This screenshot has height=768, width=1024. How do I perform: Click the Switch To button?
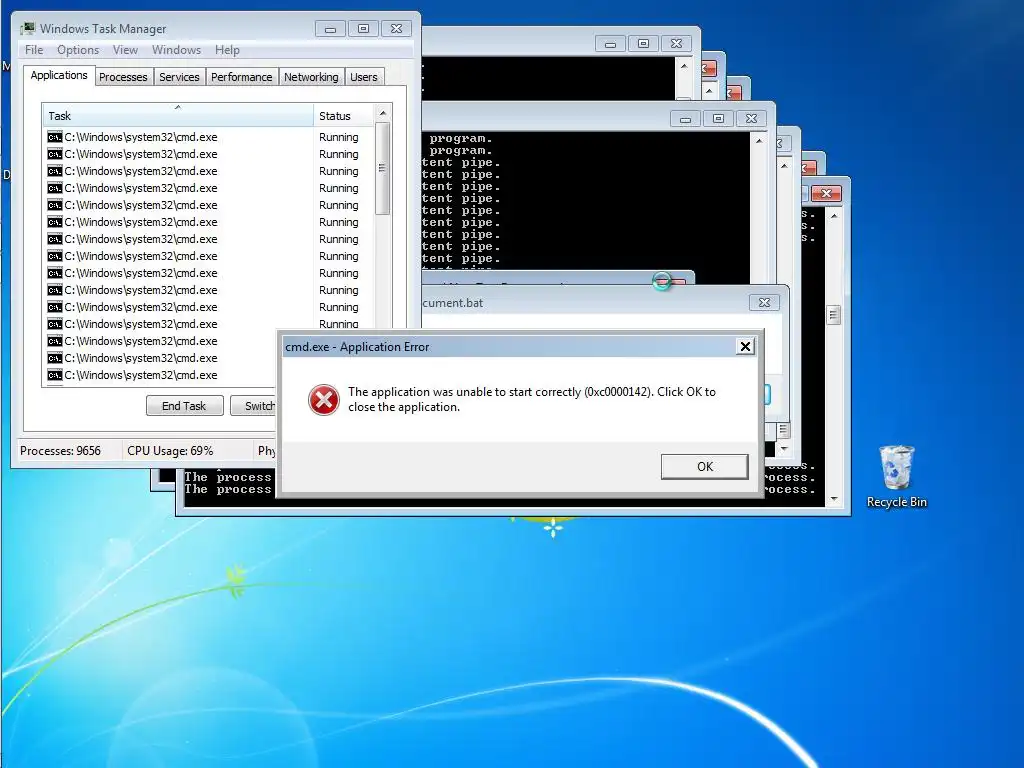click(x=253, y=406)
